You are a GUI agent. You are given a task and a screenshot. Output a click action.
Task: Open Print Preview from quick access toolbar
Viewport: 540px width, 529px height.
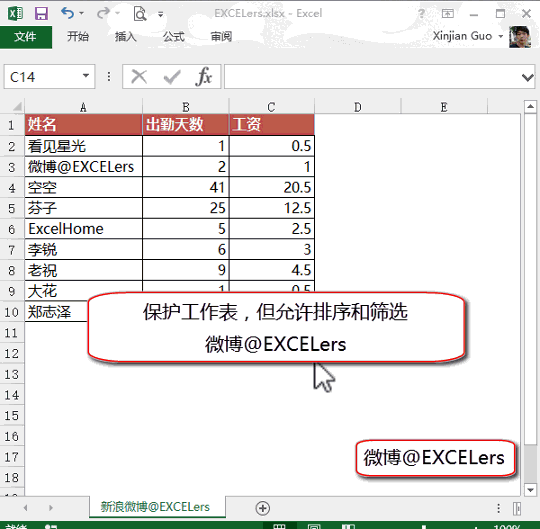[140, 13]
